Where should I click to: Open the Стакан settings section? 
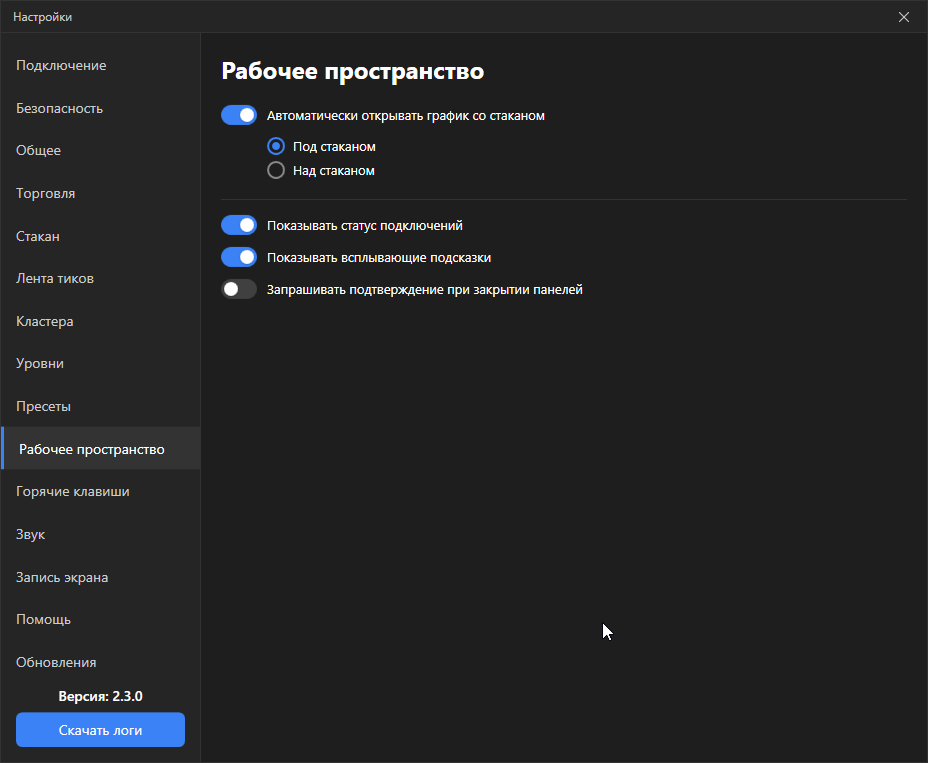[x=101, y=236]
